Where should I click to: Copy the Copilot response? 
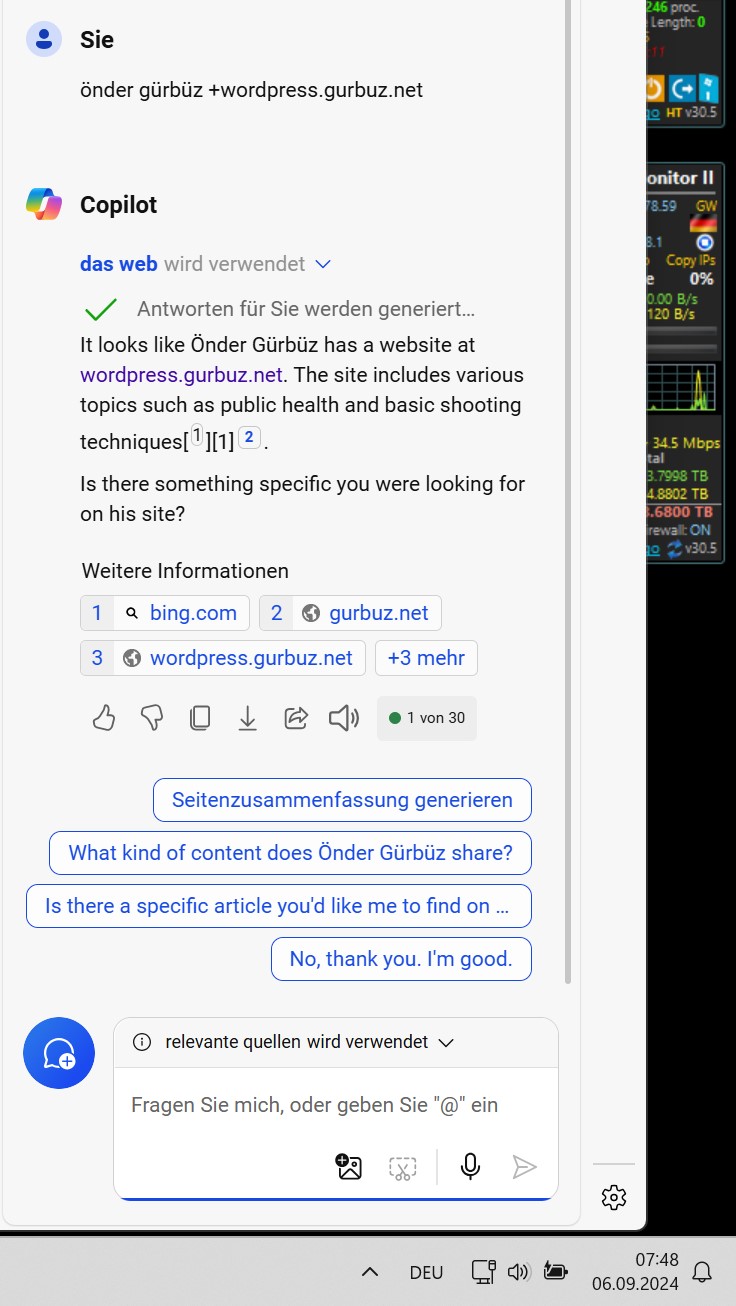[200, 718]
